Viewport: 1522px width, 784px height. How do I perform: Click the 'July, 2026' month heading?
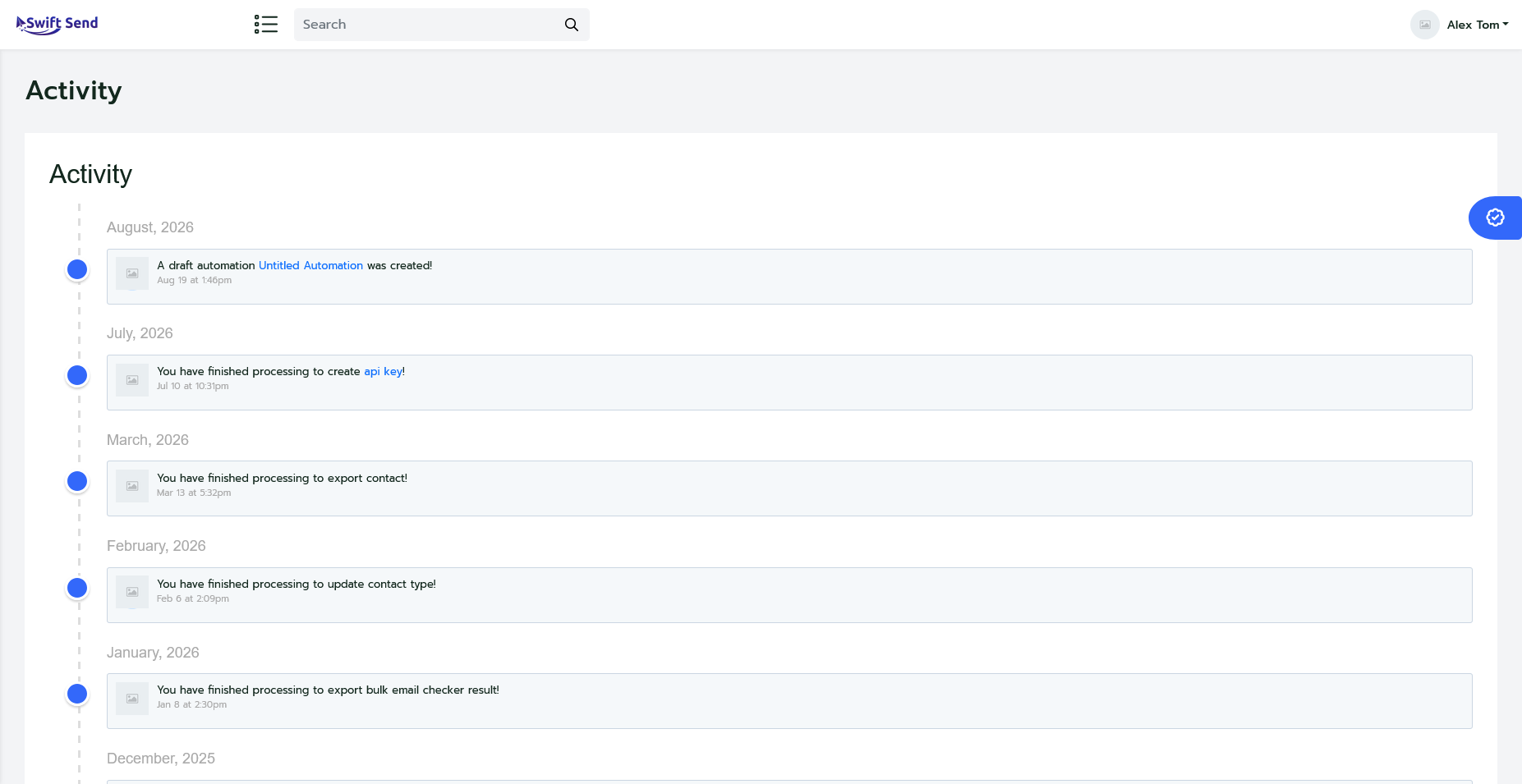pos(140,333)
